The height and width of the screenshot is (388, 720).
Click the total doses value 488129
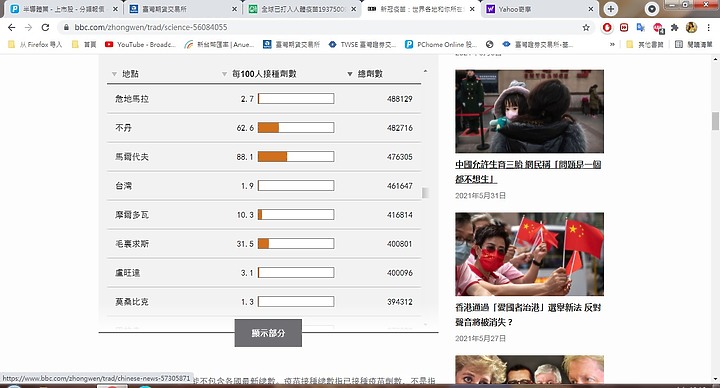[x=399, y=99]
